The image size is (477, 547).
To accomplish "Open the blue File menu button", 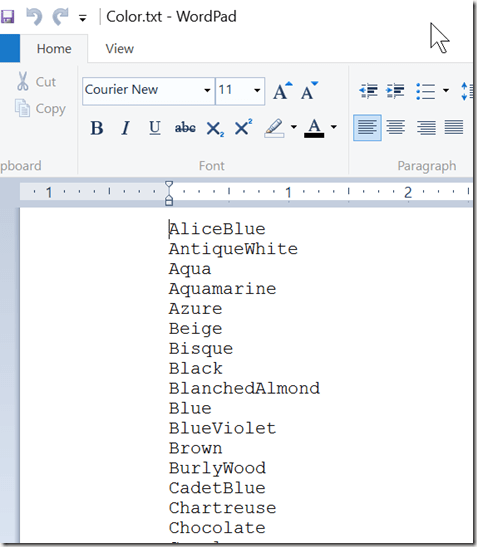I will (10, 48).
